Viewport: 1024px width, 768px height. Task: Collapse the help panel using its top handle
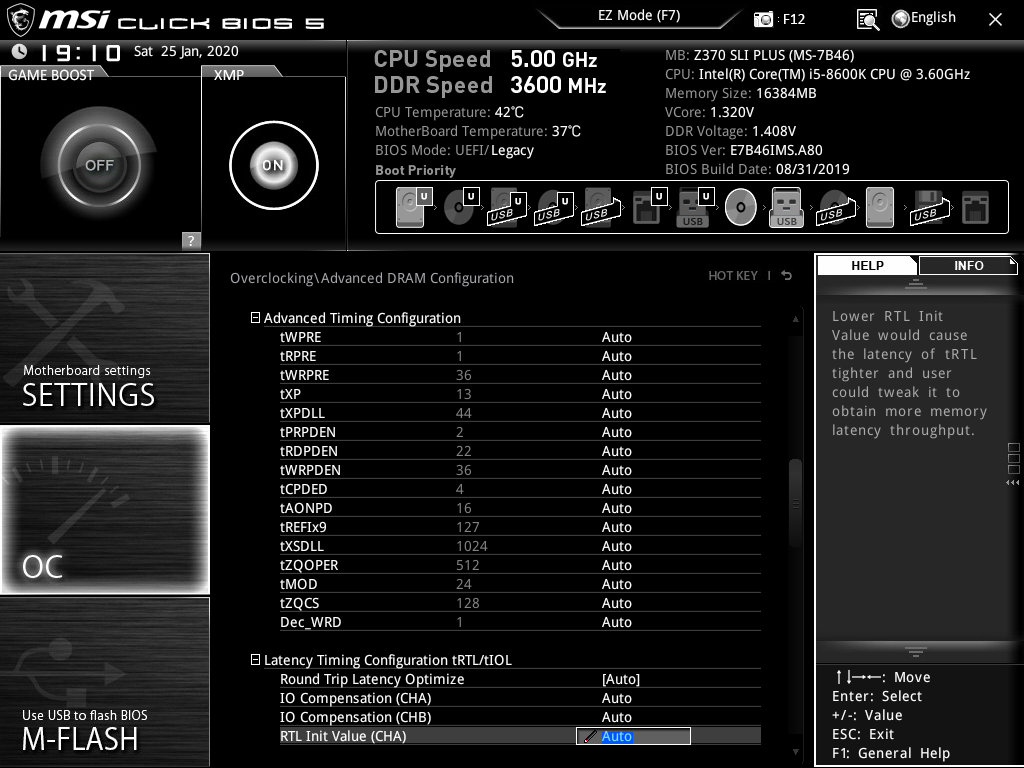click(916, 283)
